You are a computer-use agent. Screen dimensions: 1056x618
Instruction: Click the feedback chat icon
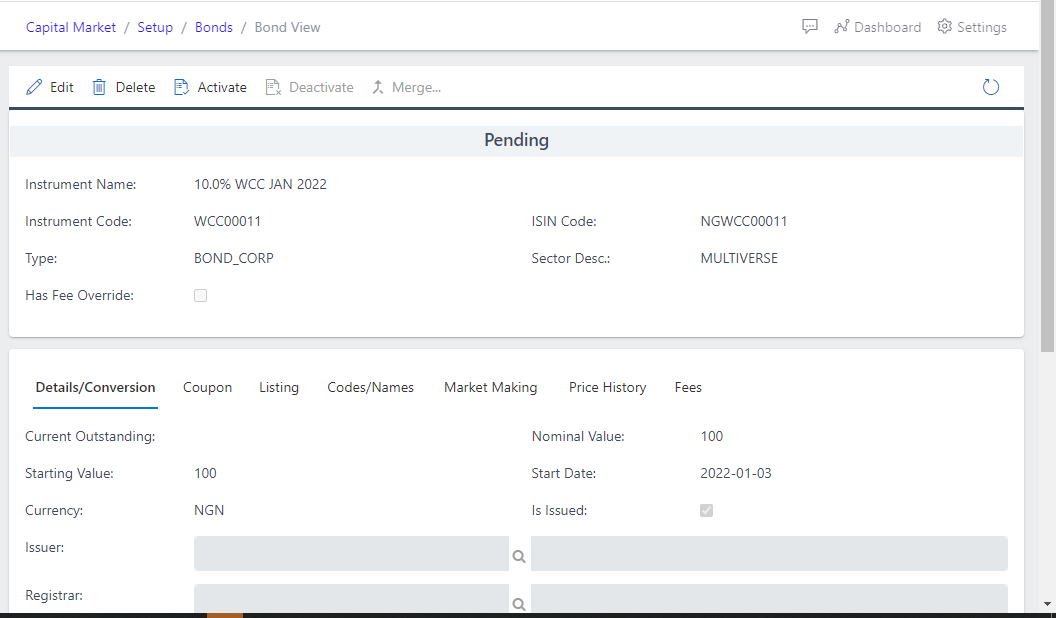coord(809,26)
